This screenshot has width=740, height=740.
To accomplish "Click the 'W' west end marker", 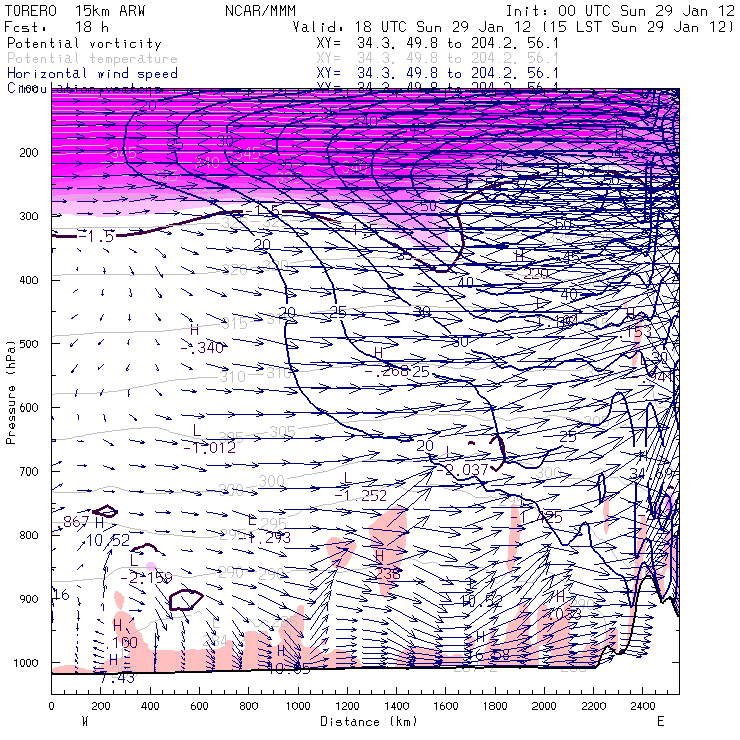I will pyautogui.click(x=85, y=721).
